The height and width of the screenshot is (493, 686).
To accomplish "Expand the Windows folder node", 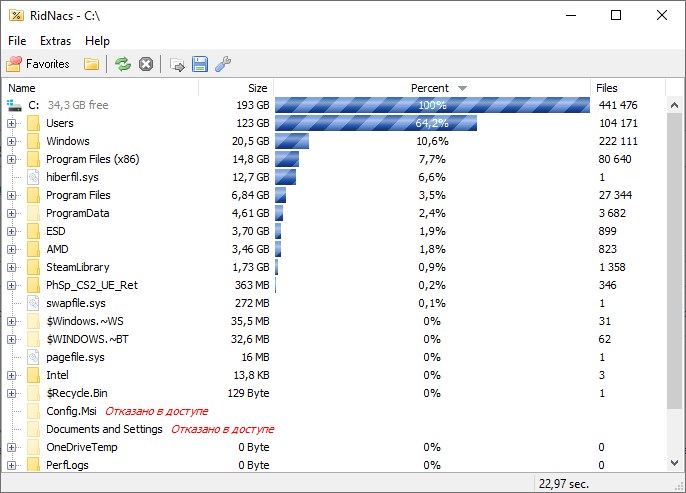I will 12,141.
